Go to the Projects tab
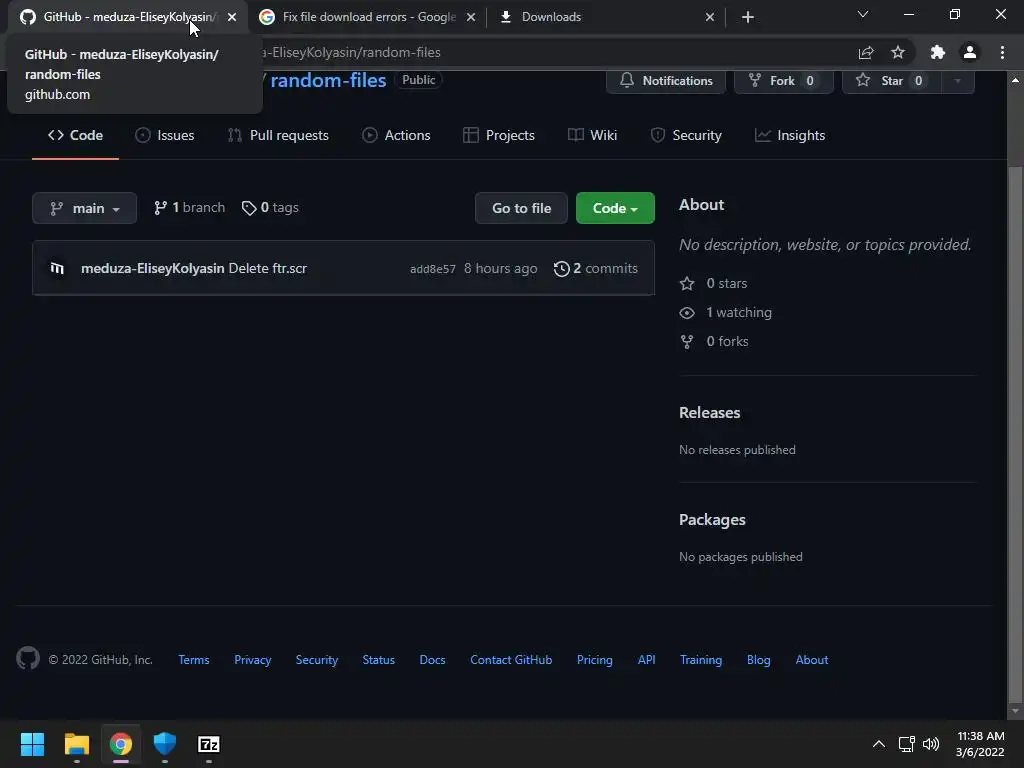Image resolution: width=1024 pixels, height=768 pixels. coord(499,135)
